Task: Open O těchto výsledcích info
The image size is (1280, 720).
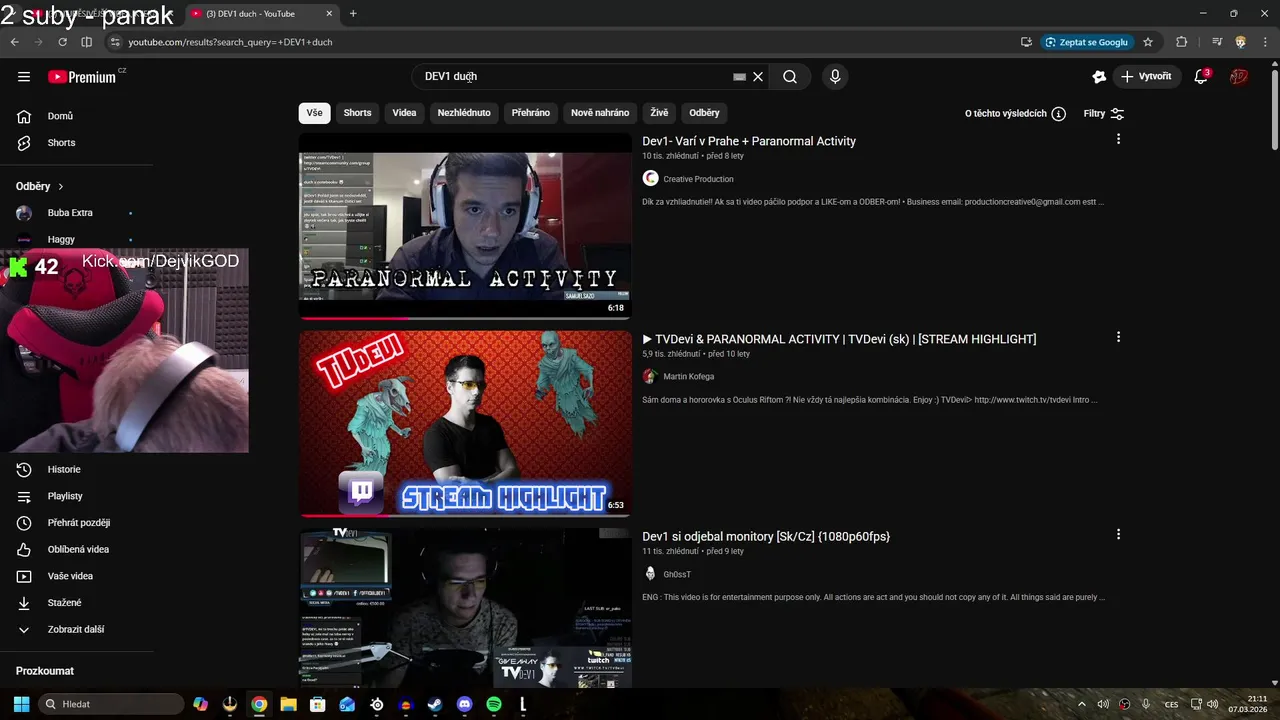Action: tap(1015, 113)
